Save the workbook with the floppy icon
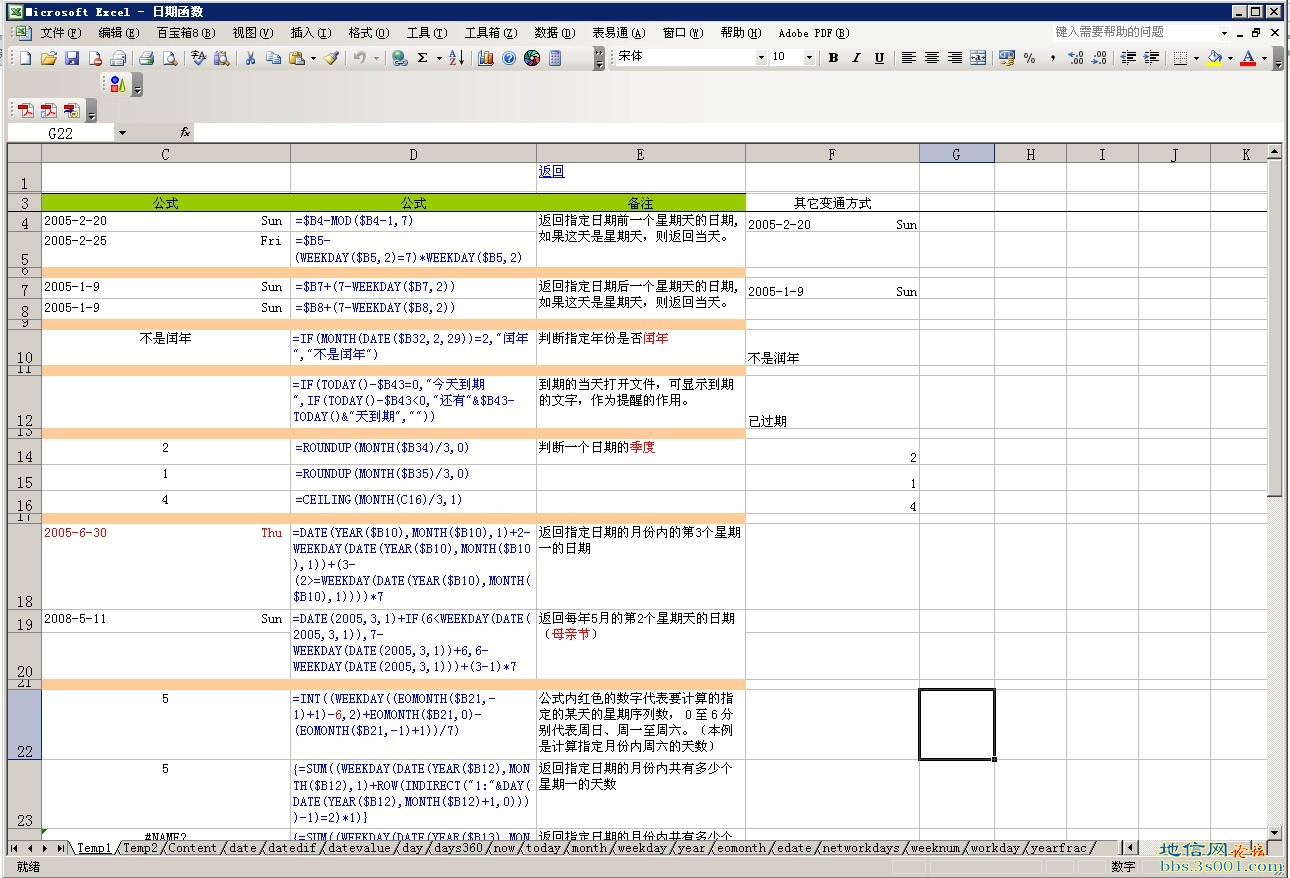Viewport: 1290px width, 878px height. [x=71, y=58]
